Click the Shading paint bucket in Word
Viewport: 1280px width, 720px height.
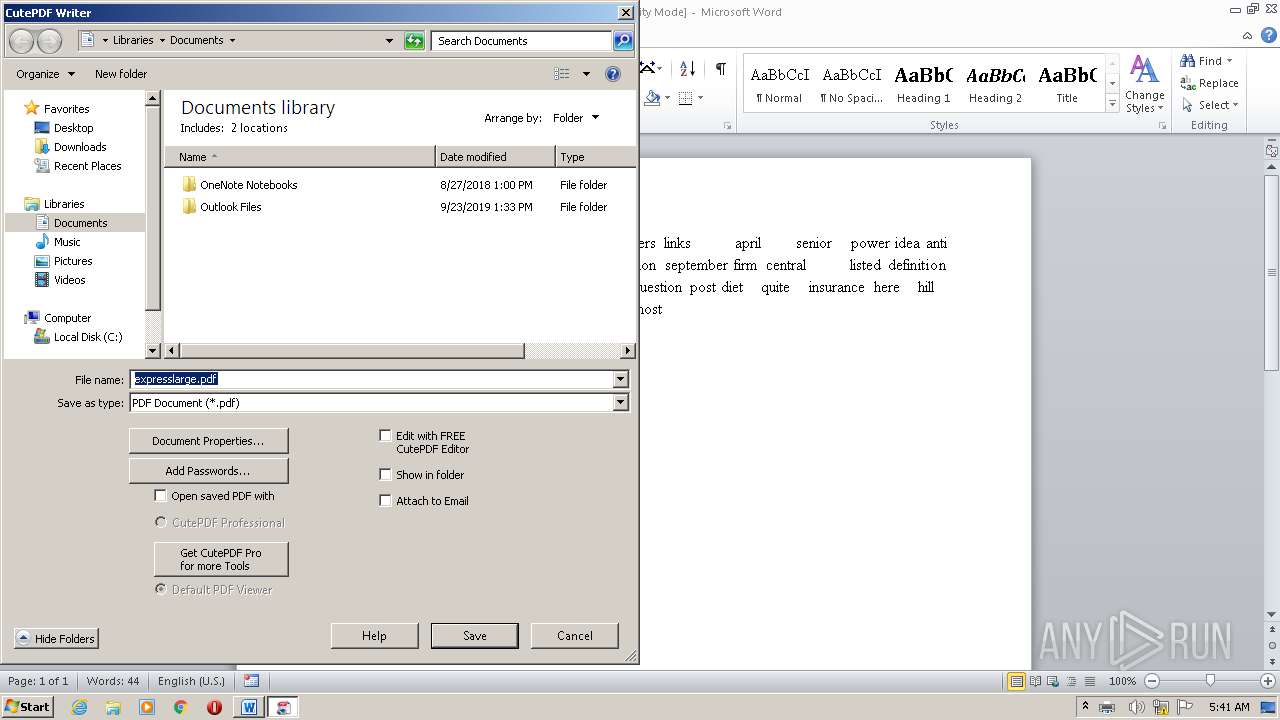652,97
